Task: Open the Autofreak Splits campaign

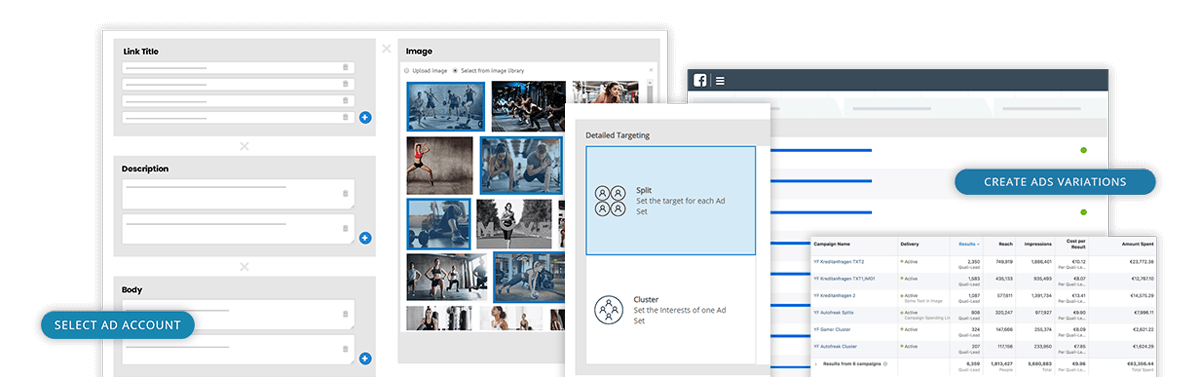Action: pyautogui.click(x=833, y=313)
